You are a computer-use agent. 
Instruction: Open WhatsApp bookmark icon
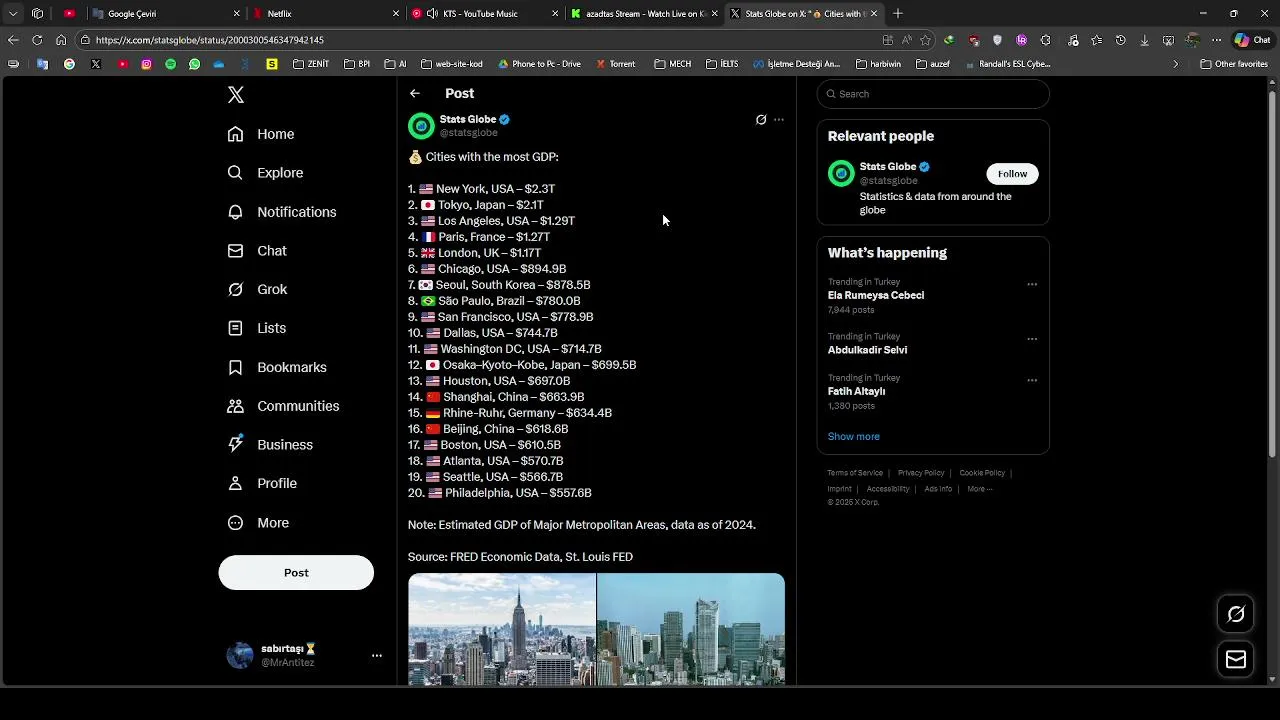click(195, 64)
